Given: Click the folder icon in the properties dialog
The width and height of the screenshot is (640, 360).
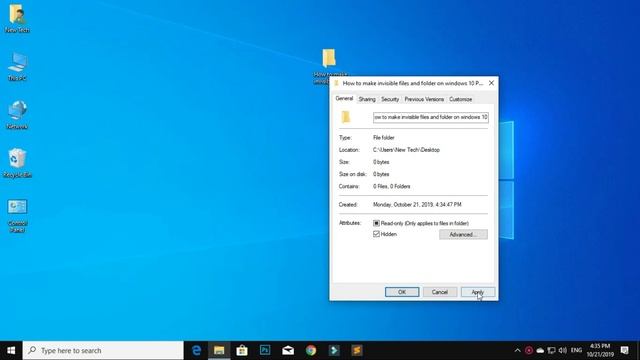Looking at the screenshot, I should tap(346, 117).
